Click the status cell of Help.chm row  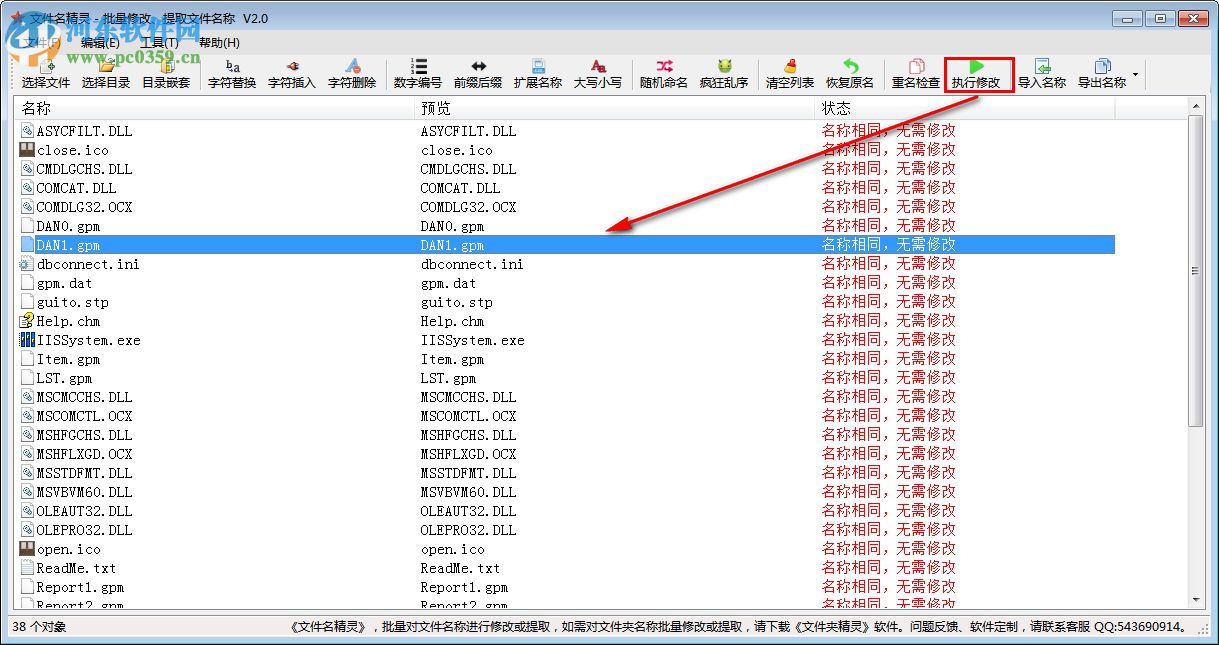pyautogui.click(x=888, y=321)
